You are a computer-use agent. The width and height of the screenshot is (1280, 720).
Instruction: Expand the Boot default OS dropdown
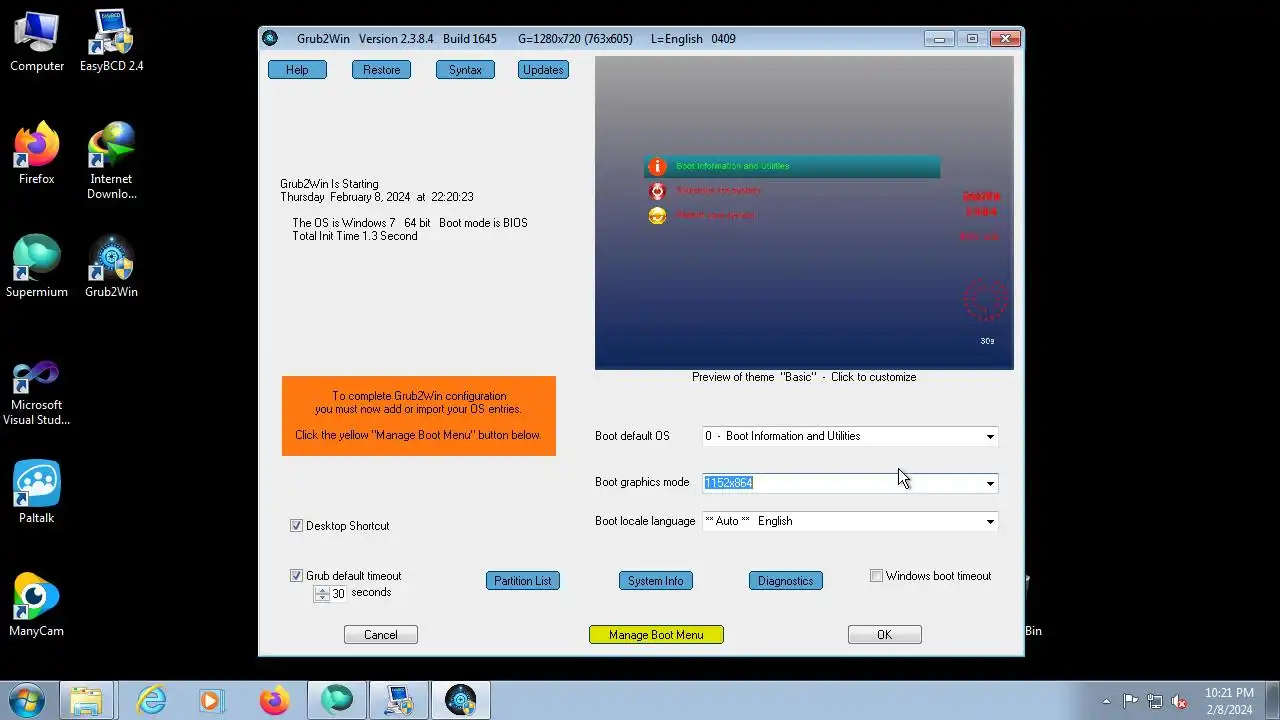coord(990,436)
